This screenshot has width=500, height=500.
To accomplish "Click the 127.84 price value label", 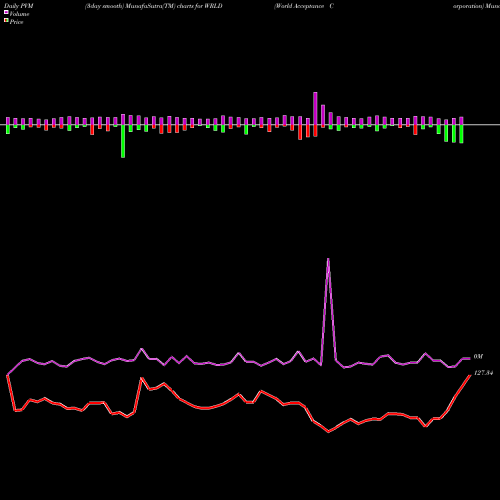I will [x=483, y=373].
